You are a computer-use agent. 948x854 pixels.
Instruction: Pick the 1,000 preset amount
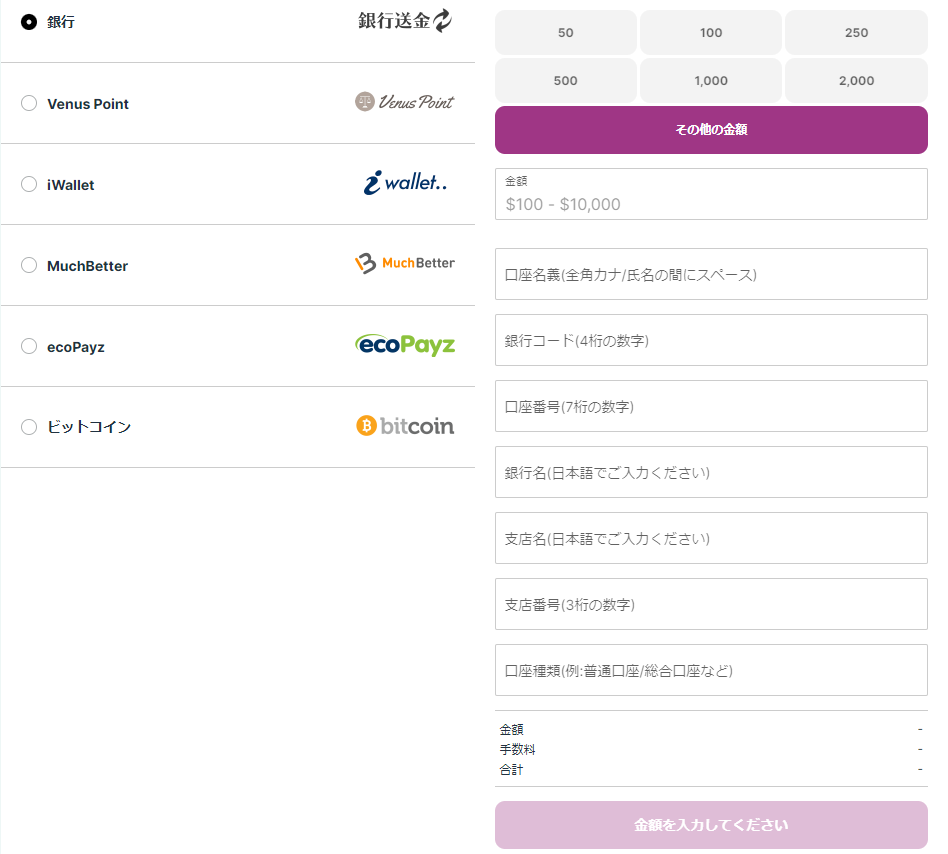coord(710,80)
